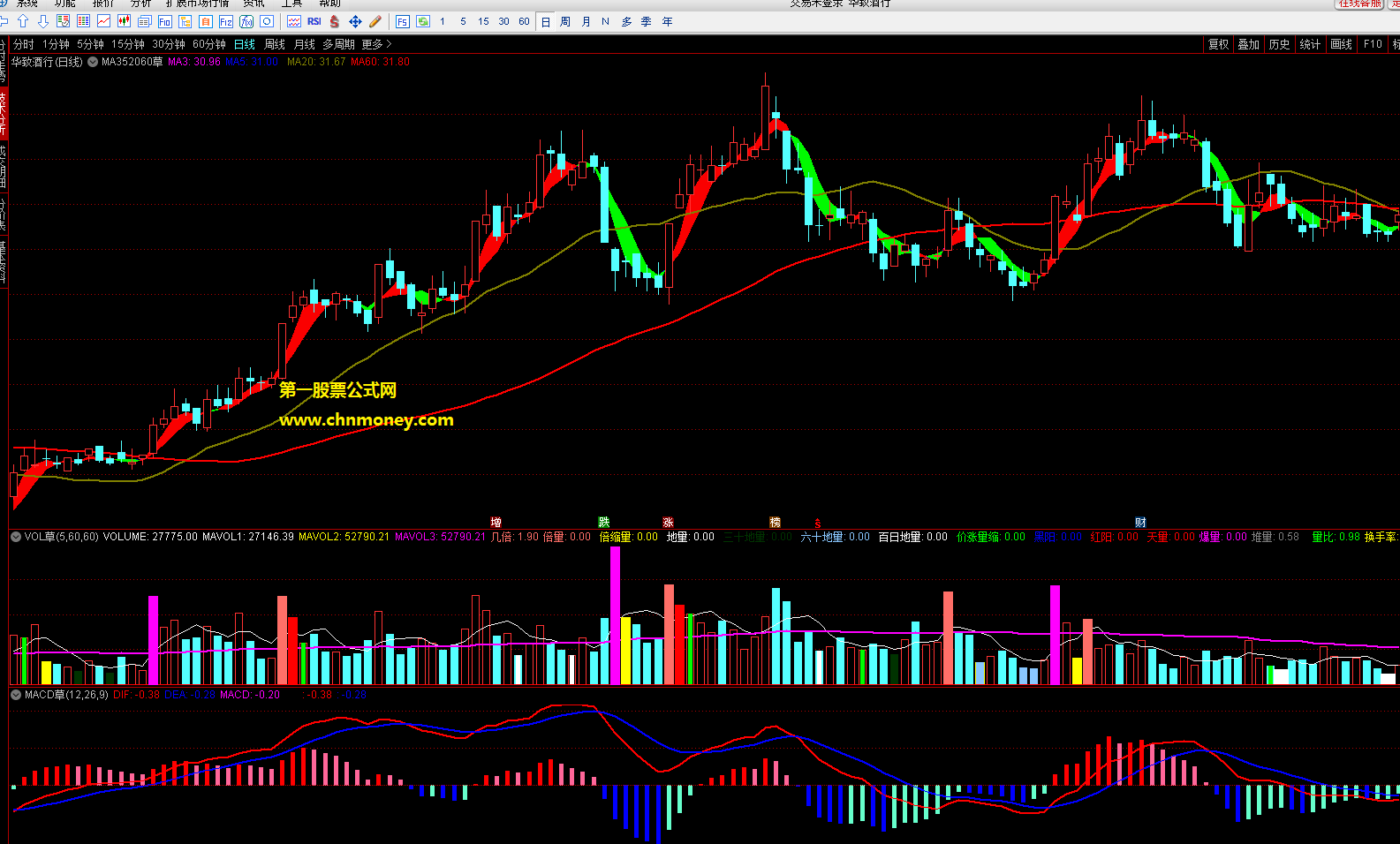Click the yellow folder-tree icon in the toolbar

185,21
